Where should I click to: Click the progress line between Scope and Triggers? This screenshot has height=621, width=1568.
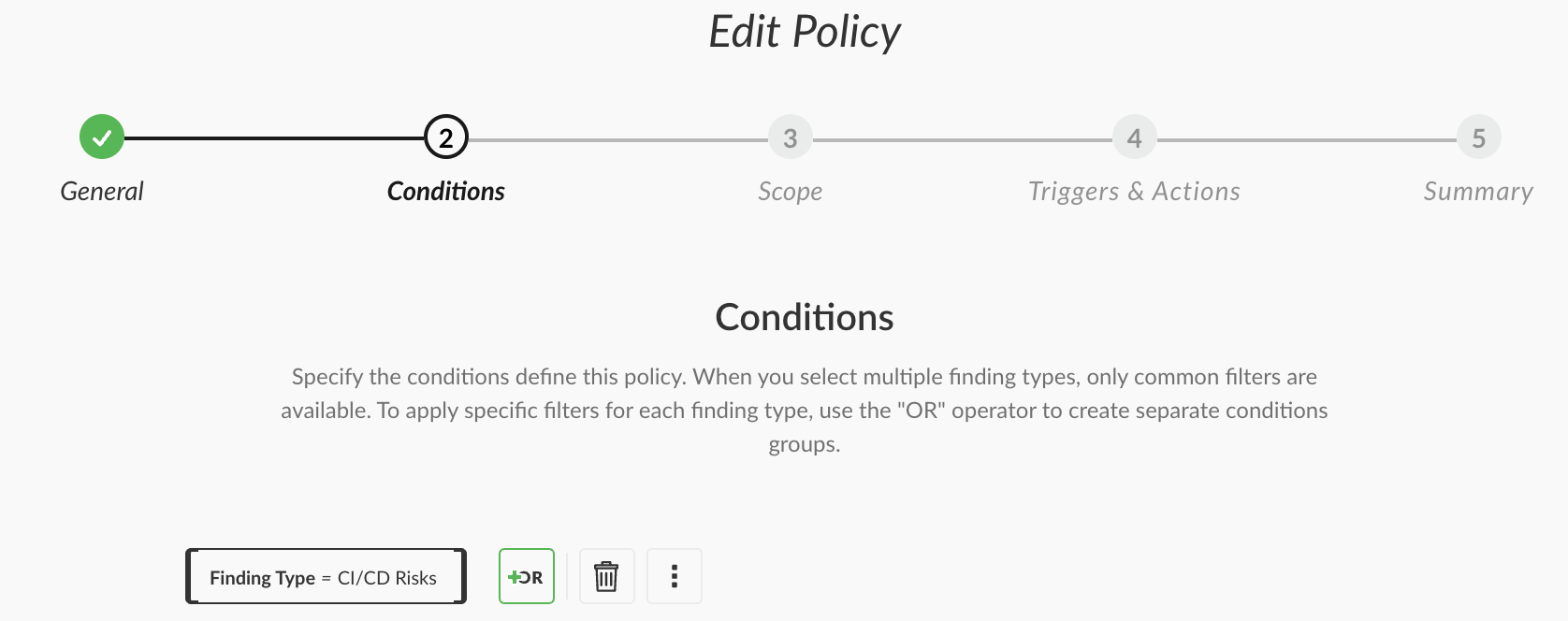962,139
